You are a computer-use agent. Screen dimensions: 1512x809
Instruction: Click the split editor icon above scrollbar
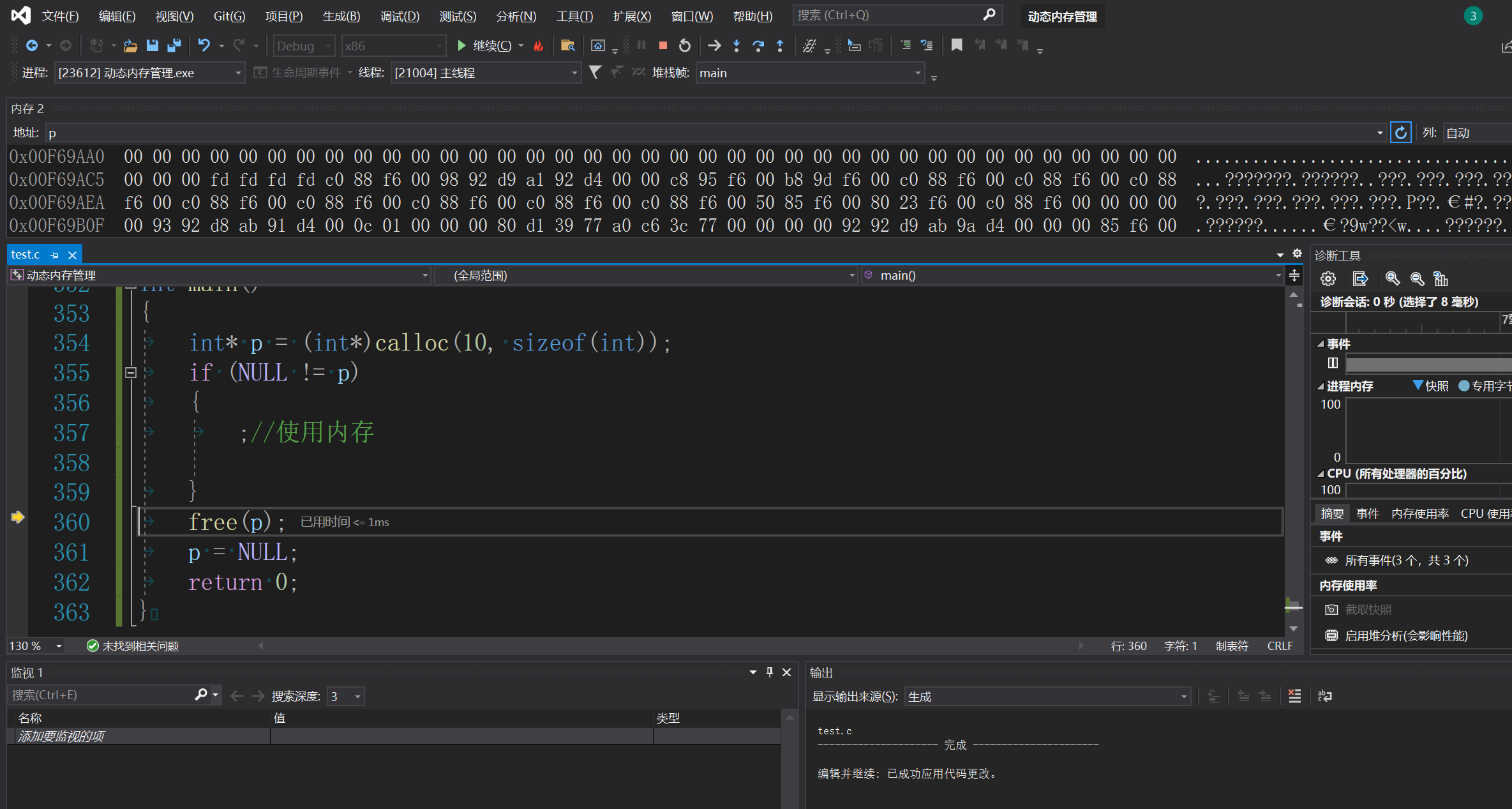point(1294,275)
